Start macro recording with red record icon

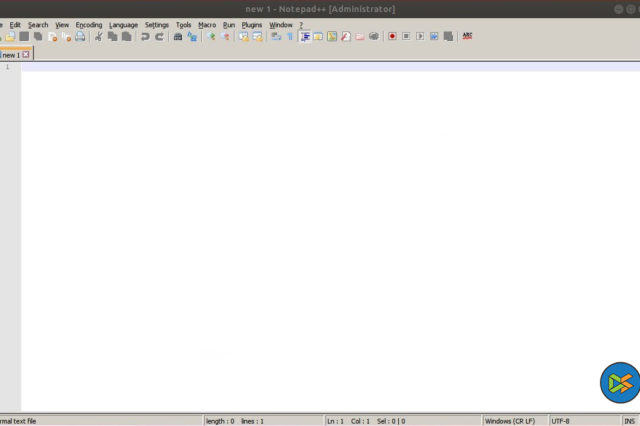tap(392, 37)
